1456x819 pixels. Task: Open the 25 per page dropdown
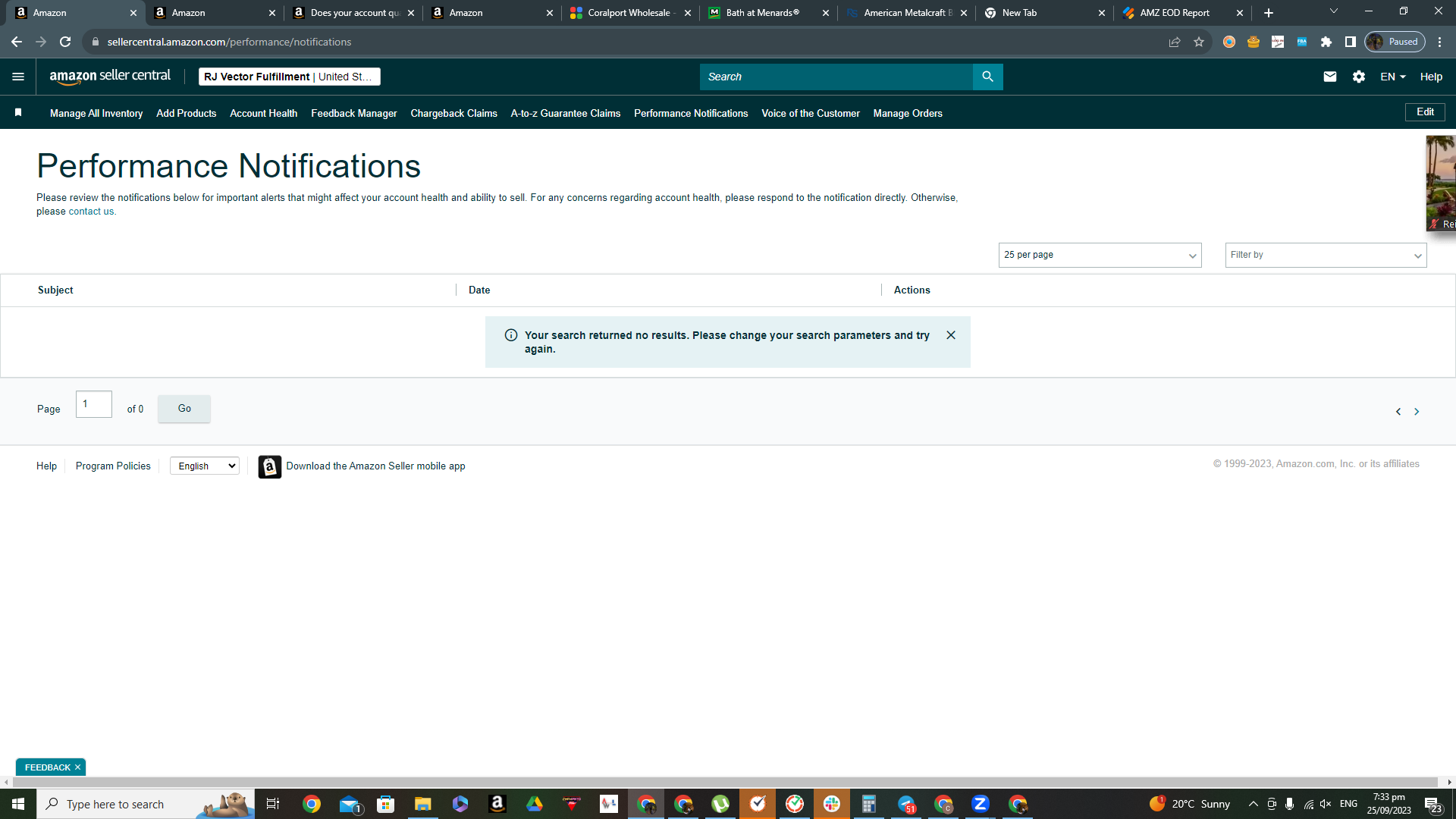[x=1100, y=255]
